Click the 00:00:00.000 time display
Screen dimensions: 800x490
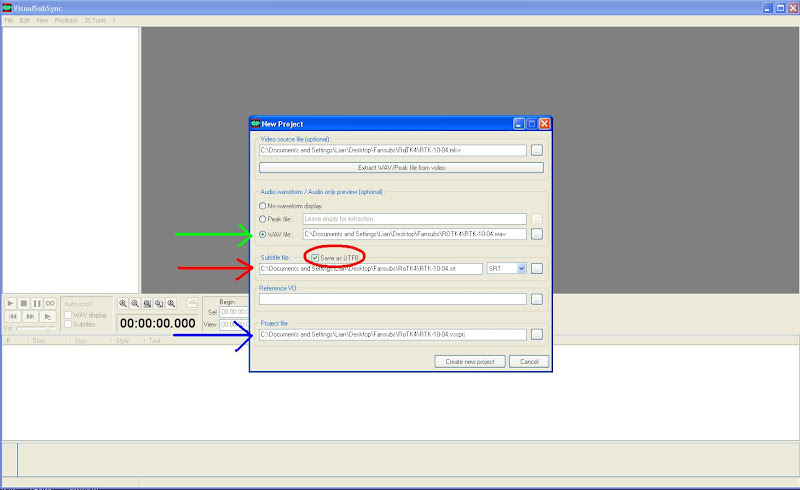(158, 323)
